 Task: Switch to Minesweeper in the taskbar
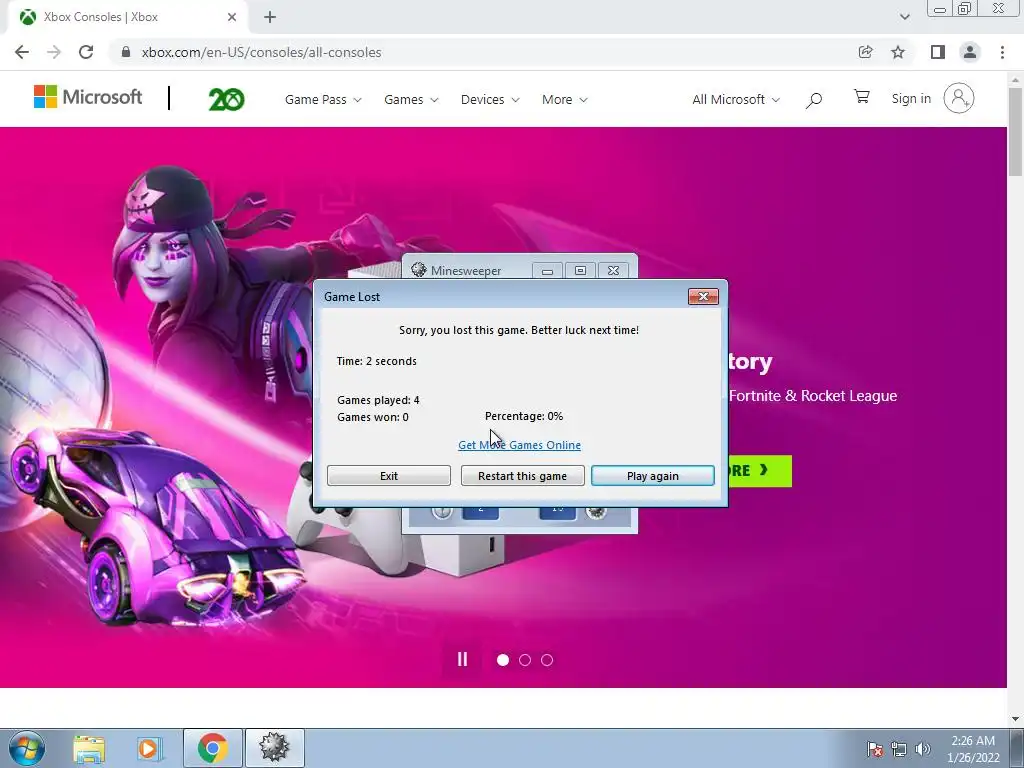click(274, 748)
